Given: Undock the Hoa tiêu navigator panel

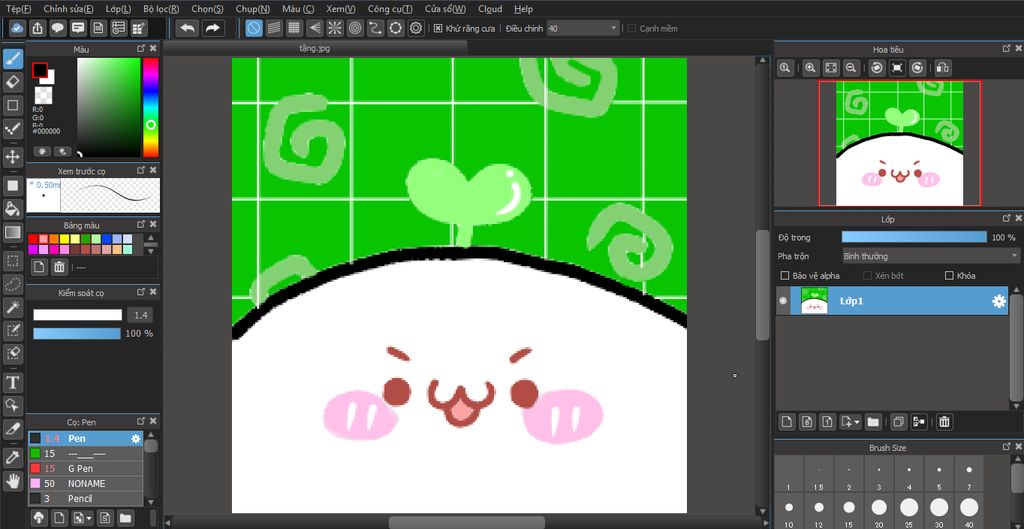Looking at the screenshot, I should click(1006, 48).
